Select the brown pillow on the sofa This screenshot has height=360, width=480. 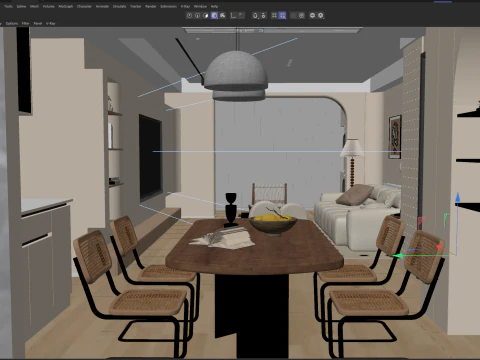pos(355,194)
